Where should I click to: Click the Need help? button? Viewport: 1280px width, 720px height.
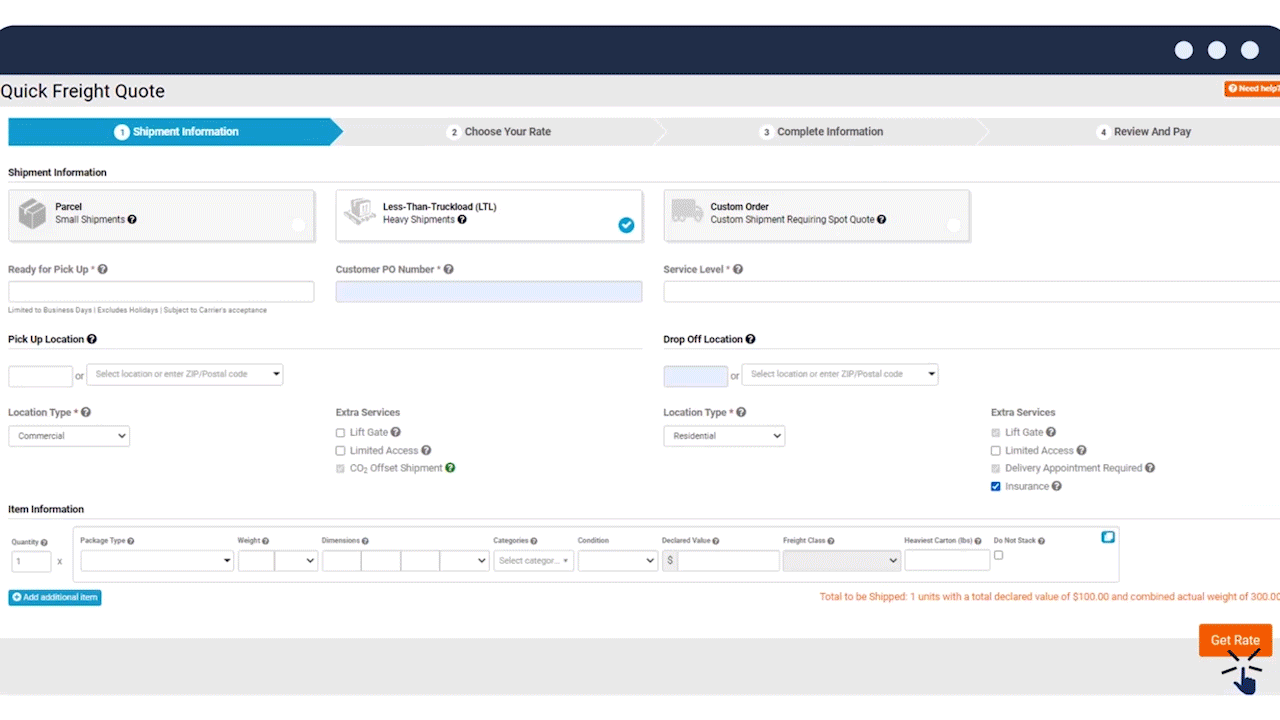click(1252, 89)
